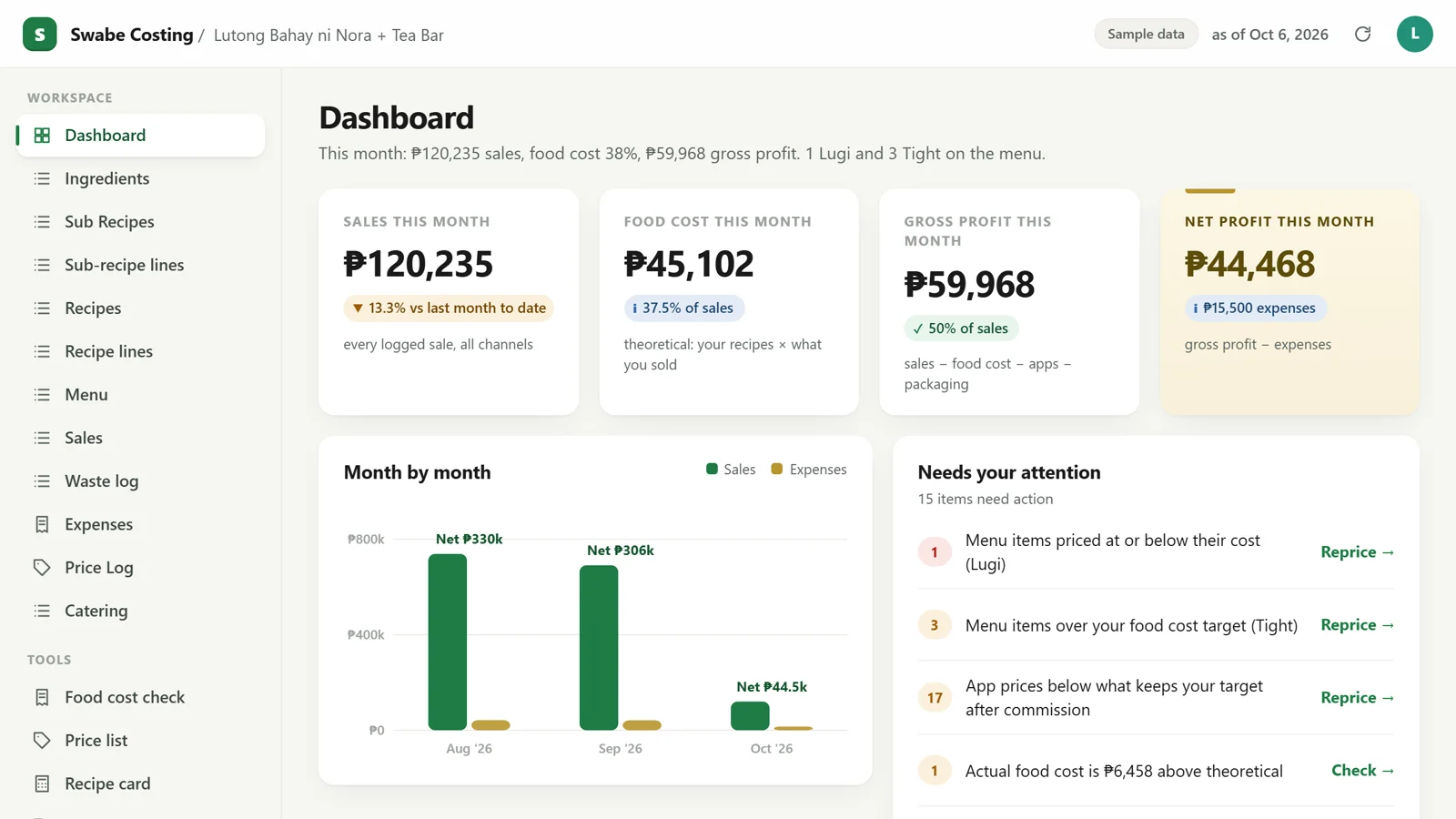Click the Expenses receipt icon
Image resolution: width=1456 pixels, height=819 pixels.
coord(42,524)
